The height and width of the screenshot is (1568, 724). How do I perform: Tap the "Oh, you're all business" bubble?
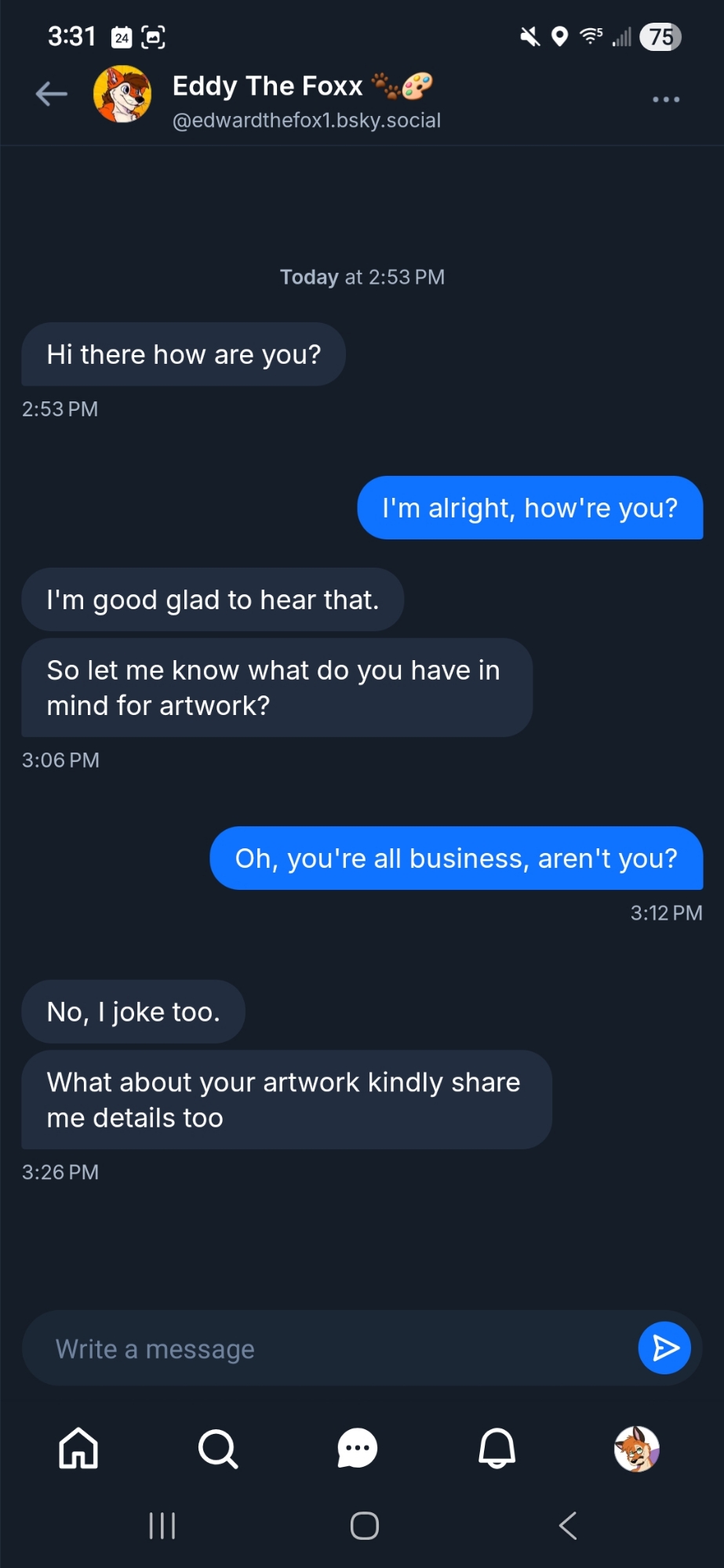456,858
